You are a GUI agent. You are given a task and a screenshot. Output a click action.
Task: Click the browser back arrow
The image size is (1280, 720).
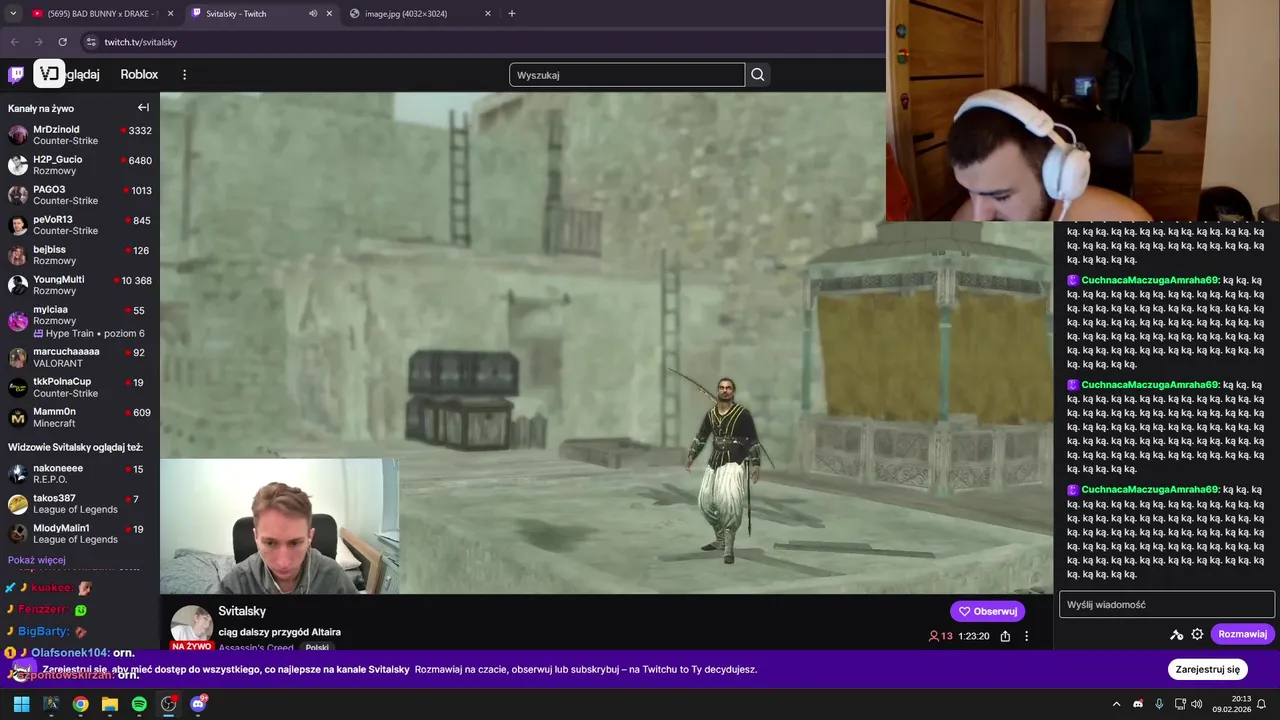click(x=14, y=42)
